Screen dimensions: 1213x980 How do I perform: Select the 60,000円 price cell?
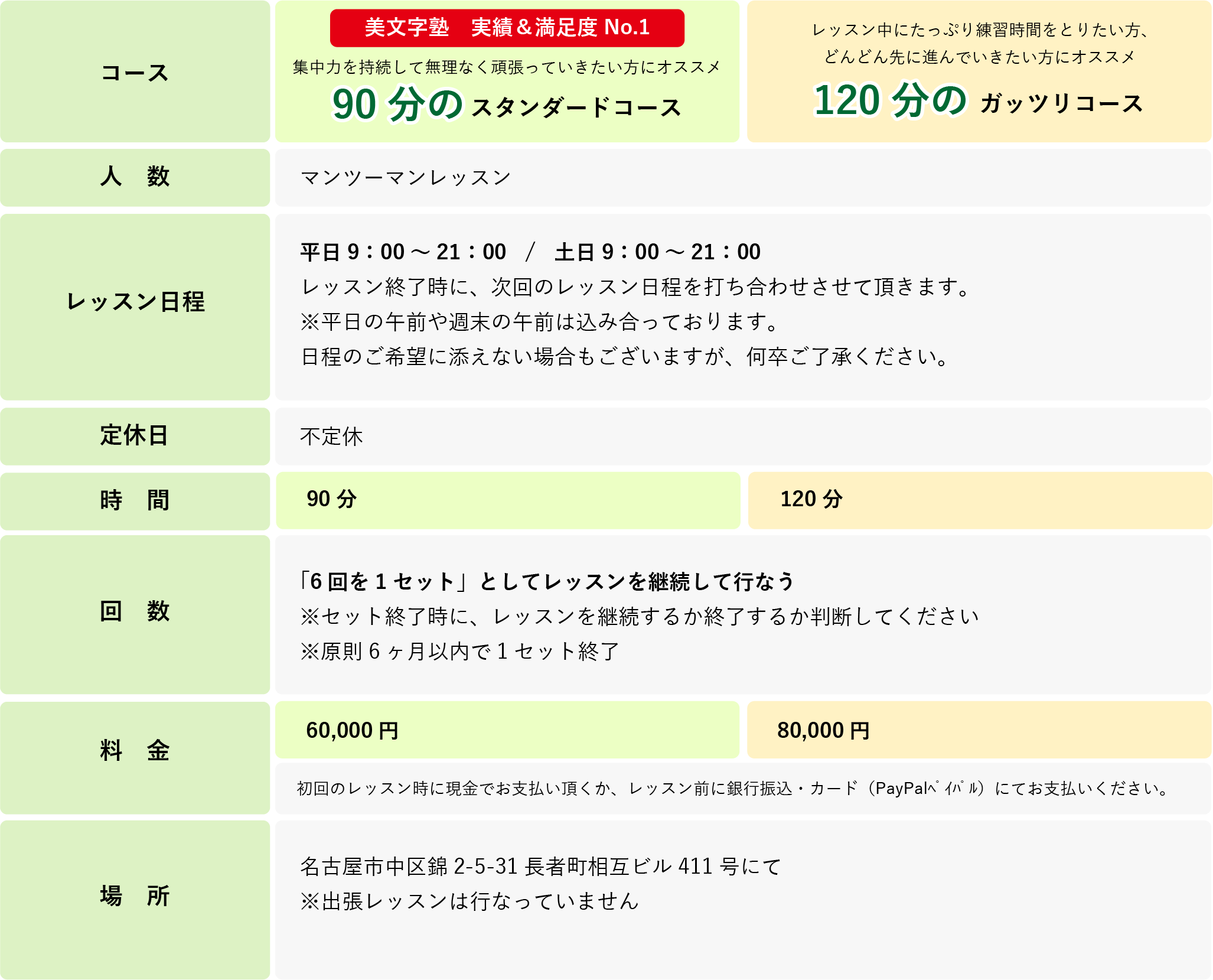tap(507, 731)
